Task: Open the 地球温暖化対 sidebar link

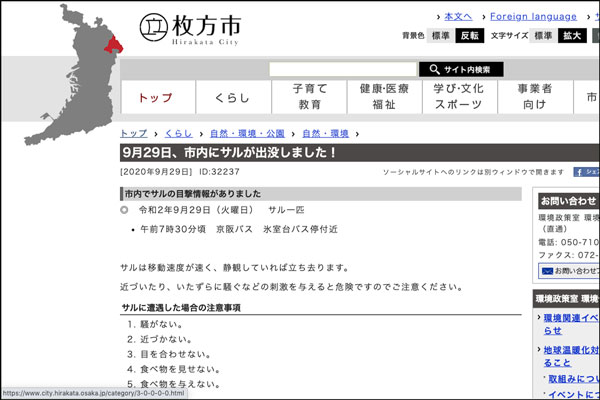Action: tap(571, 351)
